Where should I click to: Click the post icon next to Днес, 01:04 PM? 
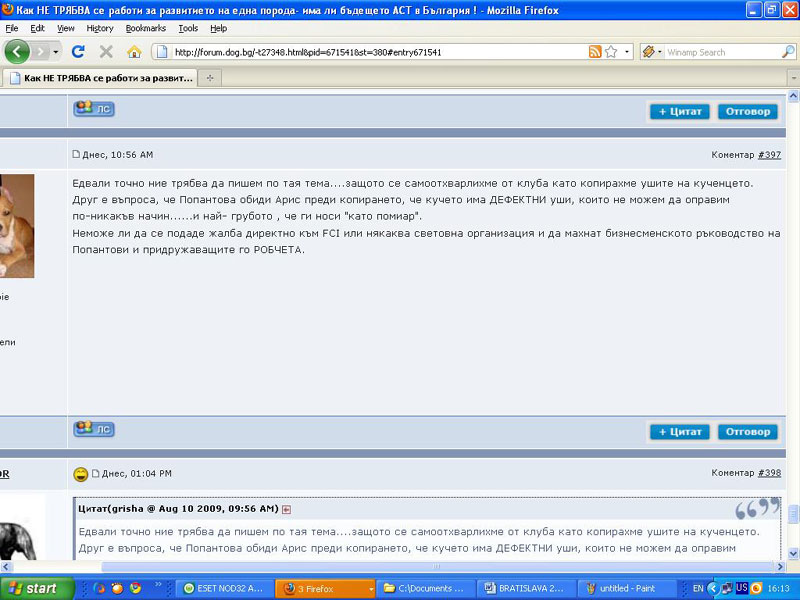95,473
